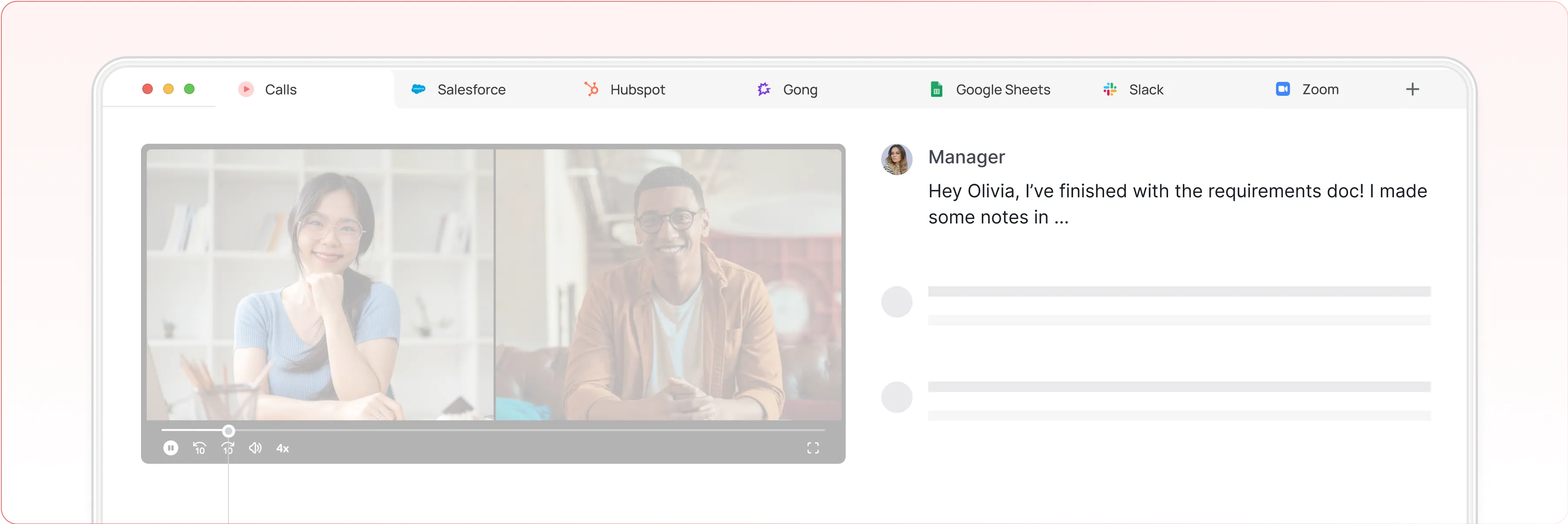Mute the video volume
This screenshot has width=1568, height=524.
(255, 448)
